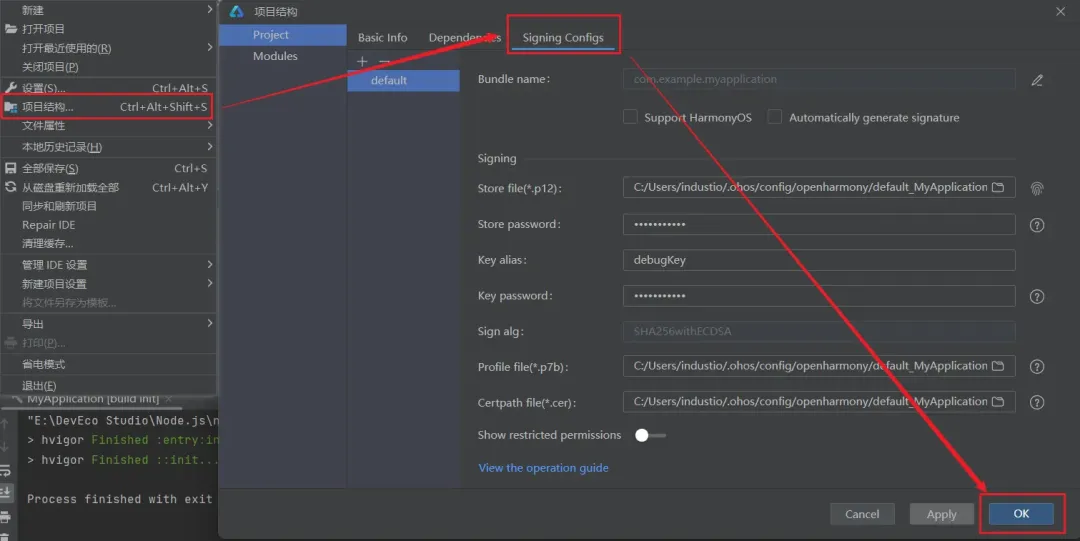Browse folder icon in Store file field
1080x541 pixels.
pyautogui.click(x=998, y=187)
